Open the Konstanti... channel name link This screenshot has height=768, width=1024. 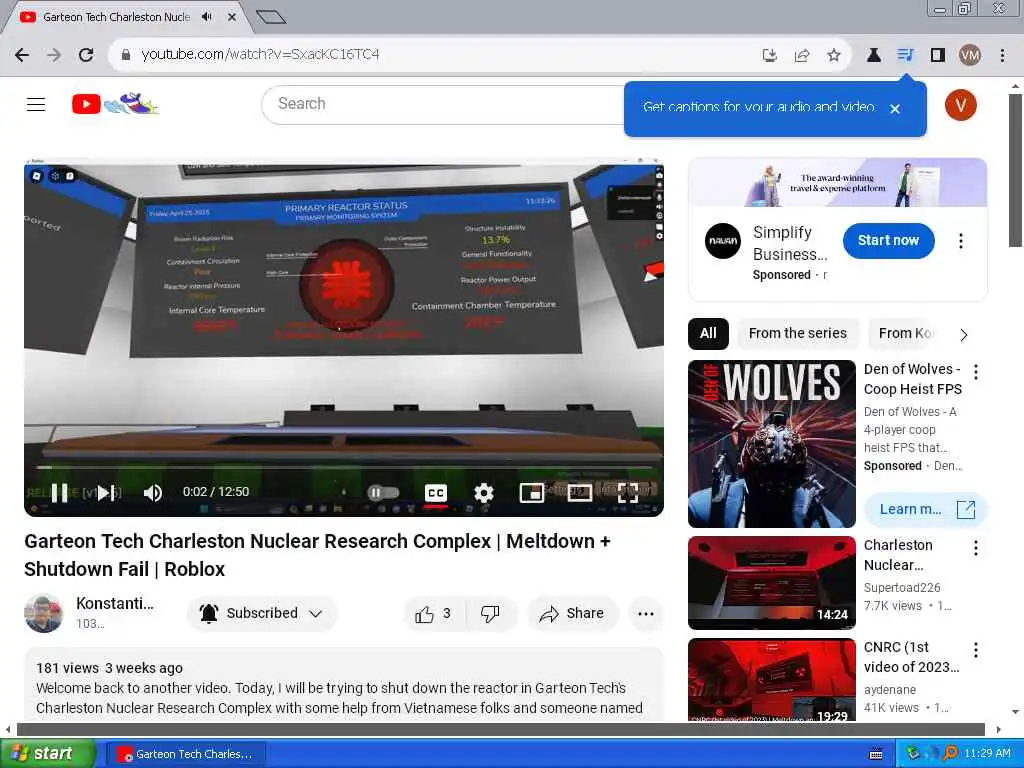[115, 603]
